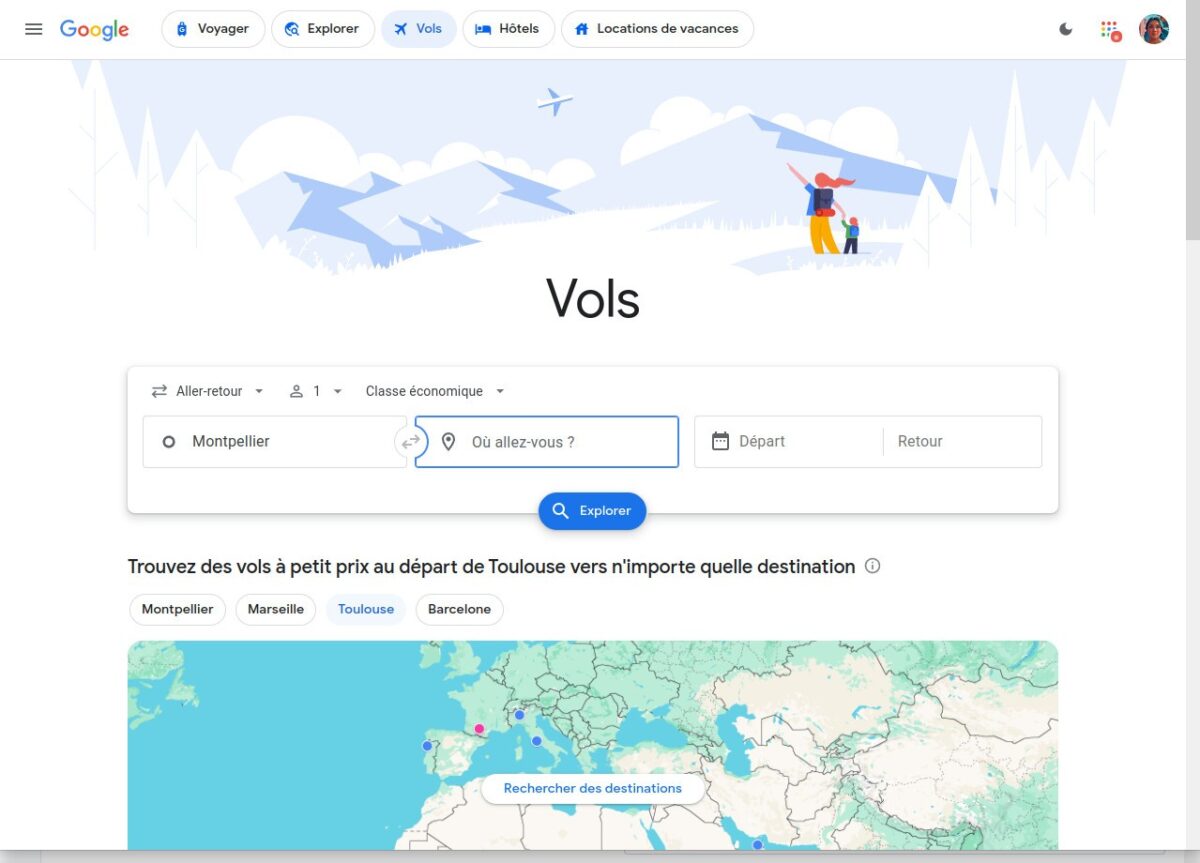Viewport: 1200px width, 863px height.
Task: Expand the Aller-retour trip type dropdown
Action: (208, 391)
